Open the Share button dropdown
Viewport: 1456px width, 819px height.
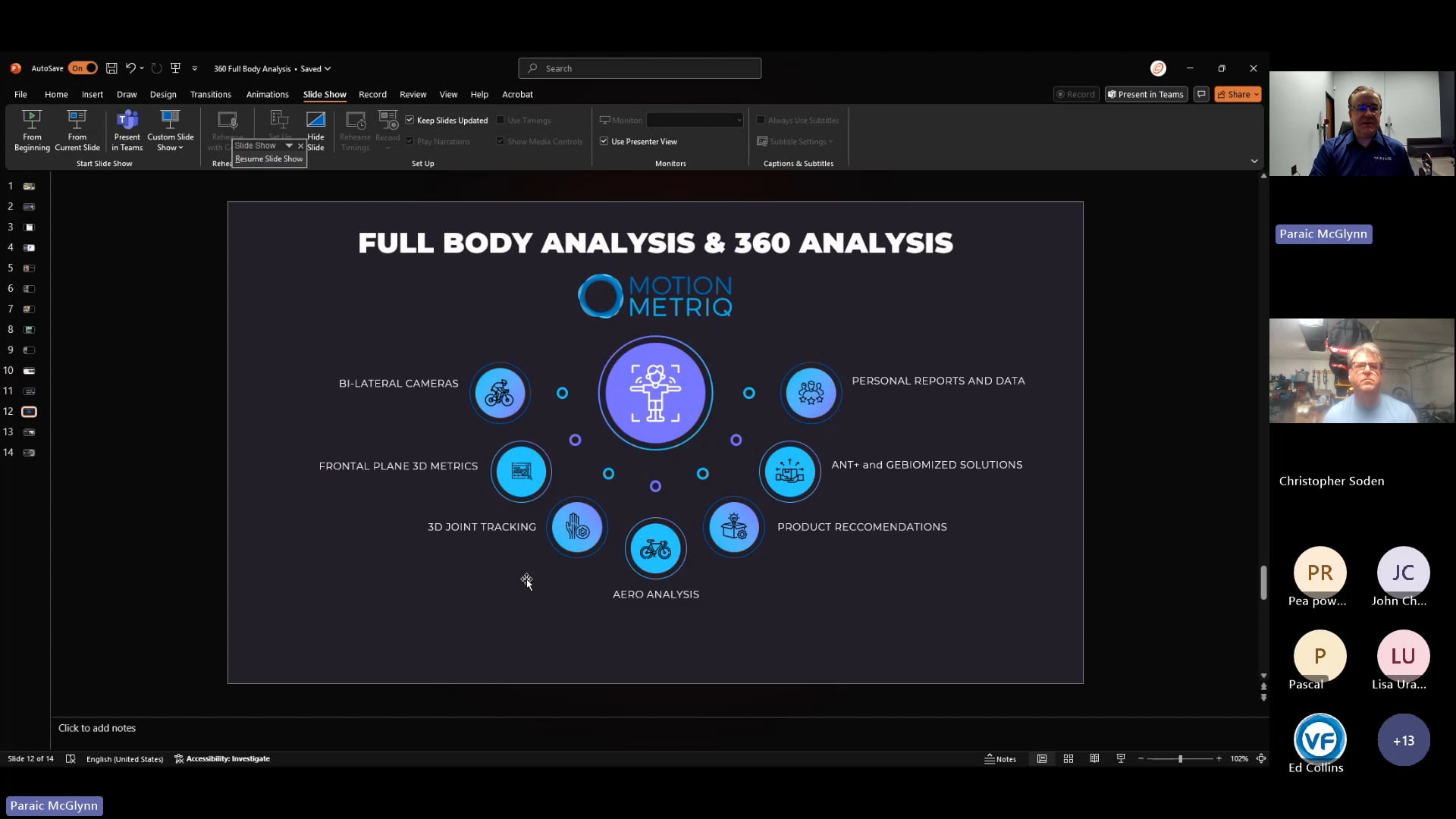click(1257, 94)
